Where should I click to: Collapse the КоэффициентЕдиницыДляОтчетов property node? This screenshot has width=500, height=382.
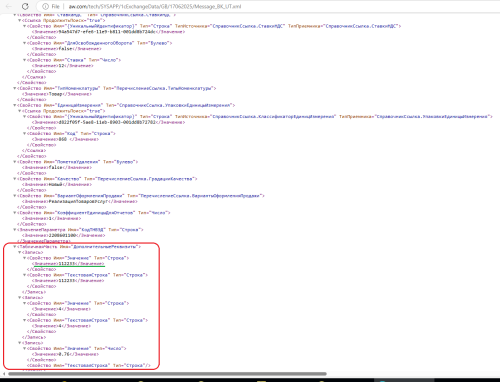(x=15, y=213)
